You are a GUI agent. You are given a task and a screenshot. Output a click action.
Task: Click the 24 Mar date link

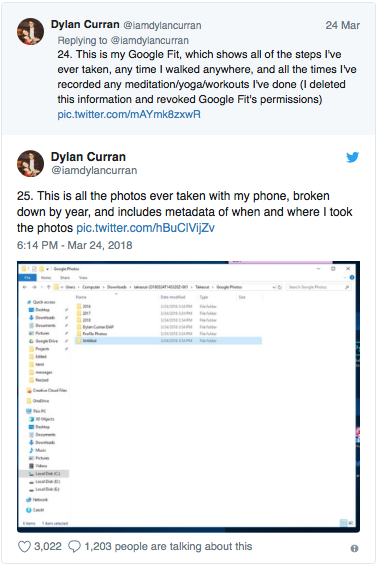point(342,25)
